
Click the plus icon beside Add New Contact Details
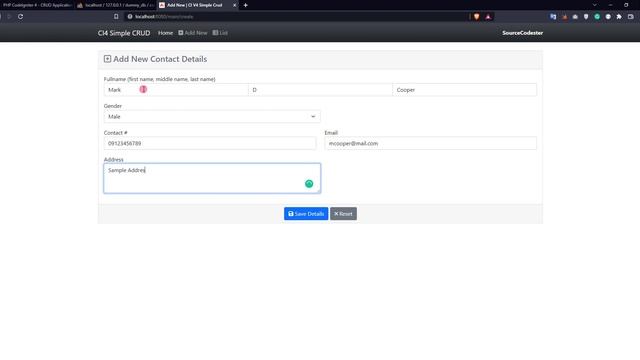click(x=107, y=59)
